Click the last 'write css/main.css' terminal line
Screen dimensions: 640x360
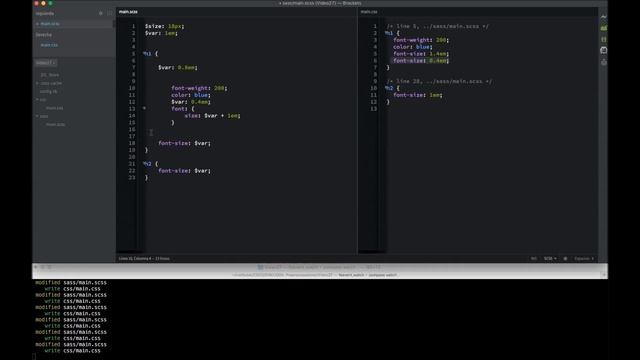click(x=72, y=351)
